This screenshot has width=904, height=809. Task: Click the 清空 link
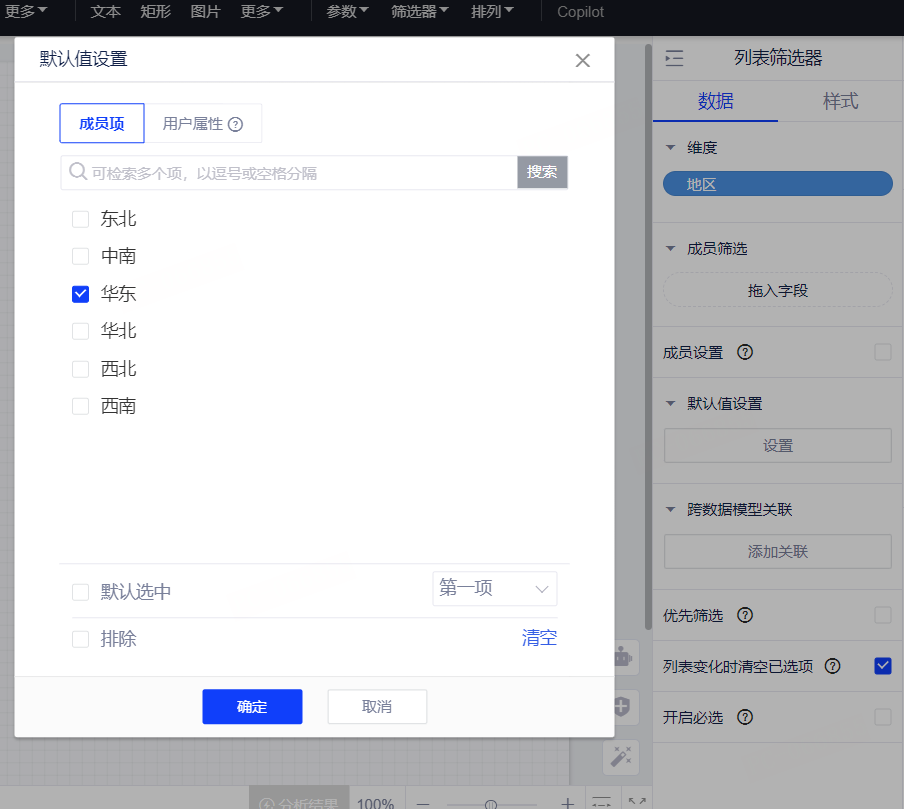(539, 638)
